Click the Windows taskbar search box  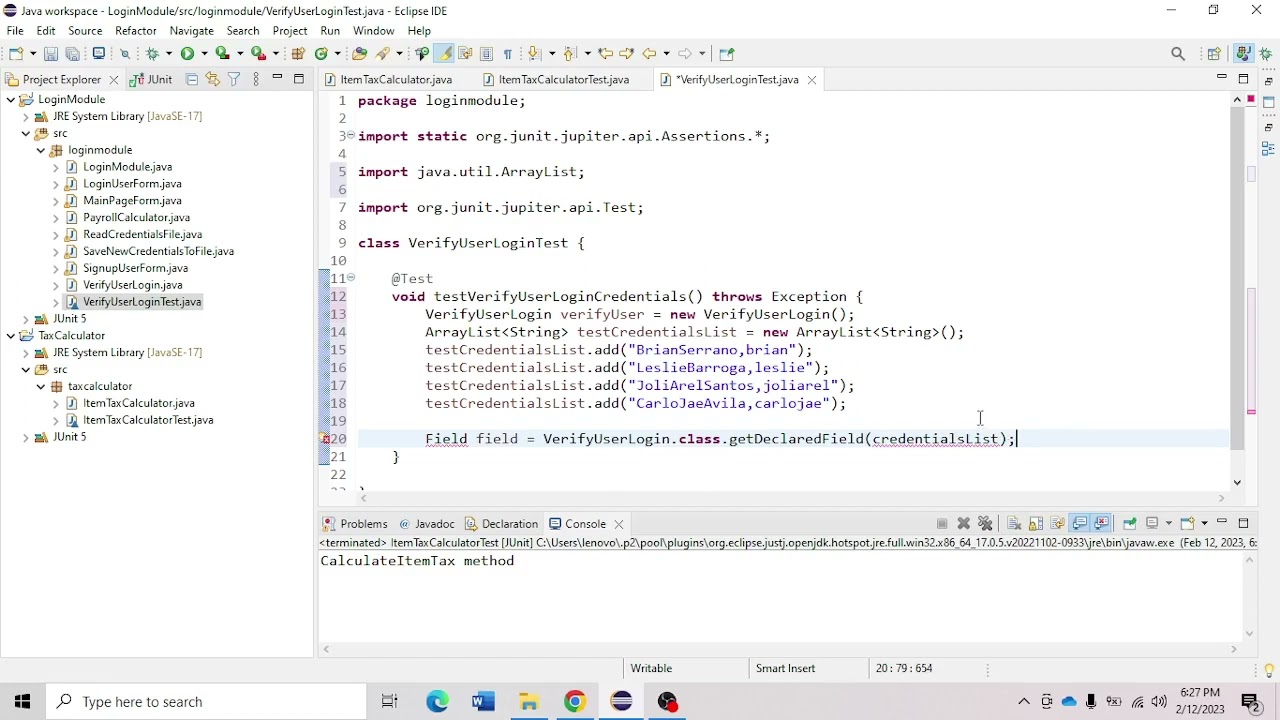[x=207, y=702]
